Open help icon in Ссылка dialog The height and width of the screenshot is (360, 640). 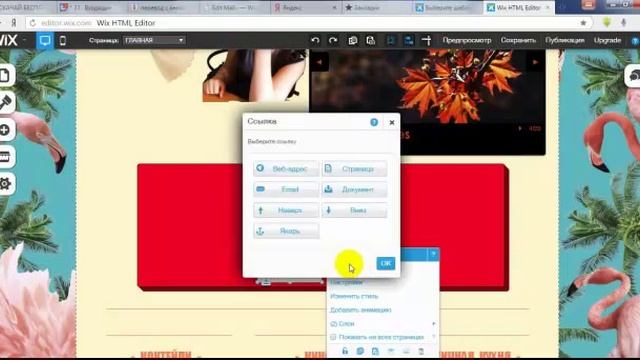pos(374,122)
